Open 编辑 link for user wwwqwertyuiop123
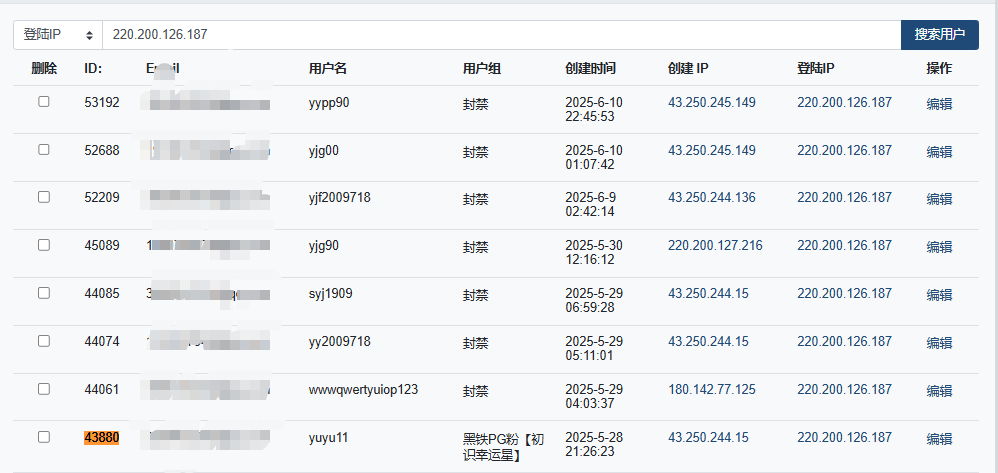Viewport: 998px width, 473px height. click(x=939, y=391)
